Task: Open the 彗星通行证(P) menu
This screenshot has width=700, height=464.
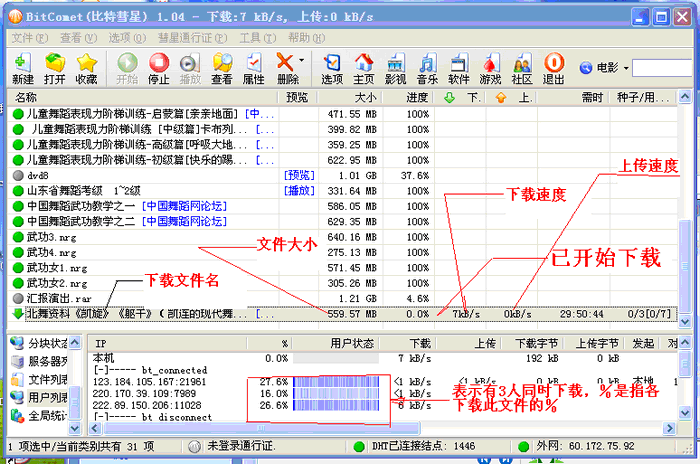Action: (192, 38)
